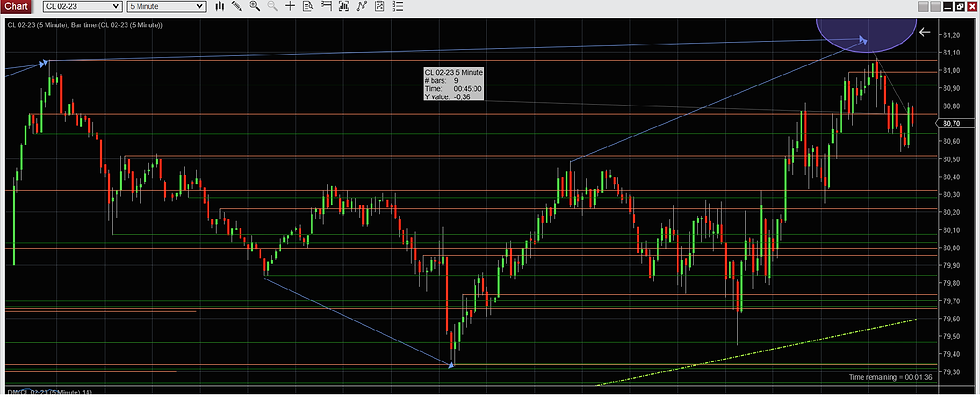Click the 31,00 price axis label
This screenshot has height=399, width=980.
click(951, 71)
